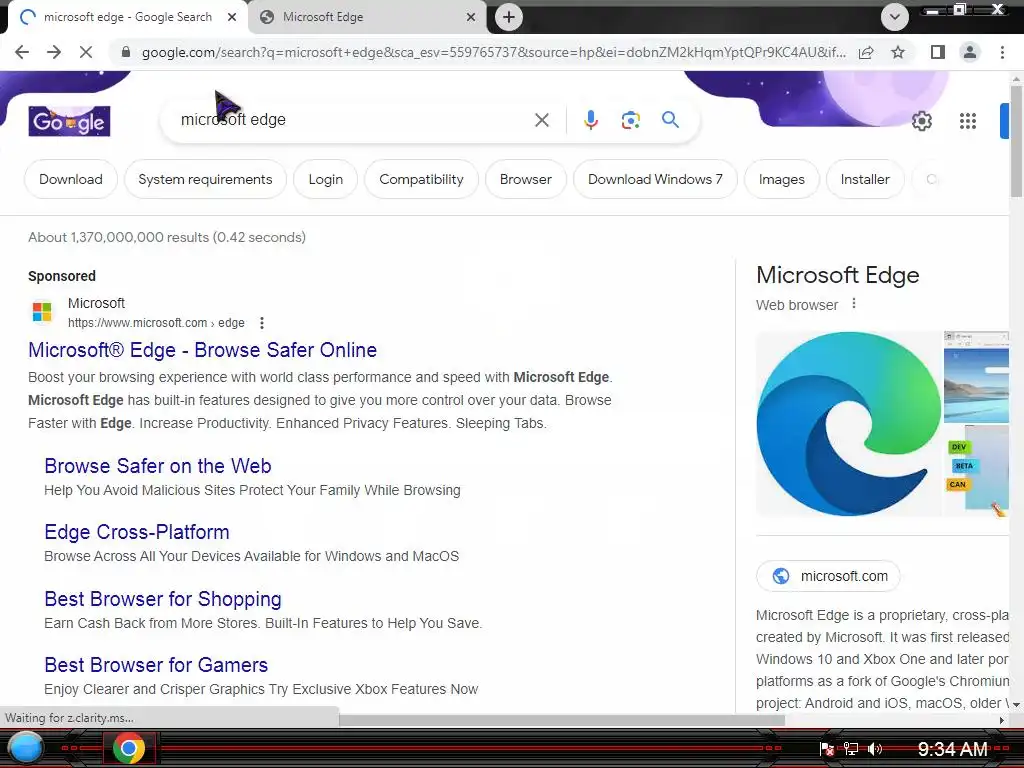Switch to Images results
The width and height of the screenshot is (1024, 768).
coord(782,179)
